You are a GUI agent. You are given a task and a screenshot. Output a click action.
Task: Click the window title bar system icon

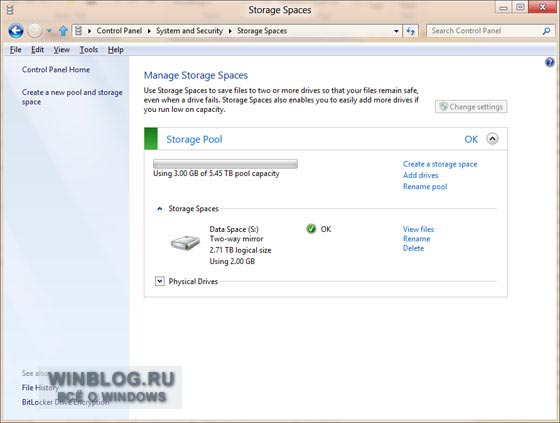pyautogui.click(x=10, y=10)
